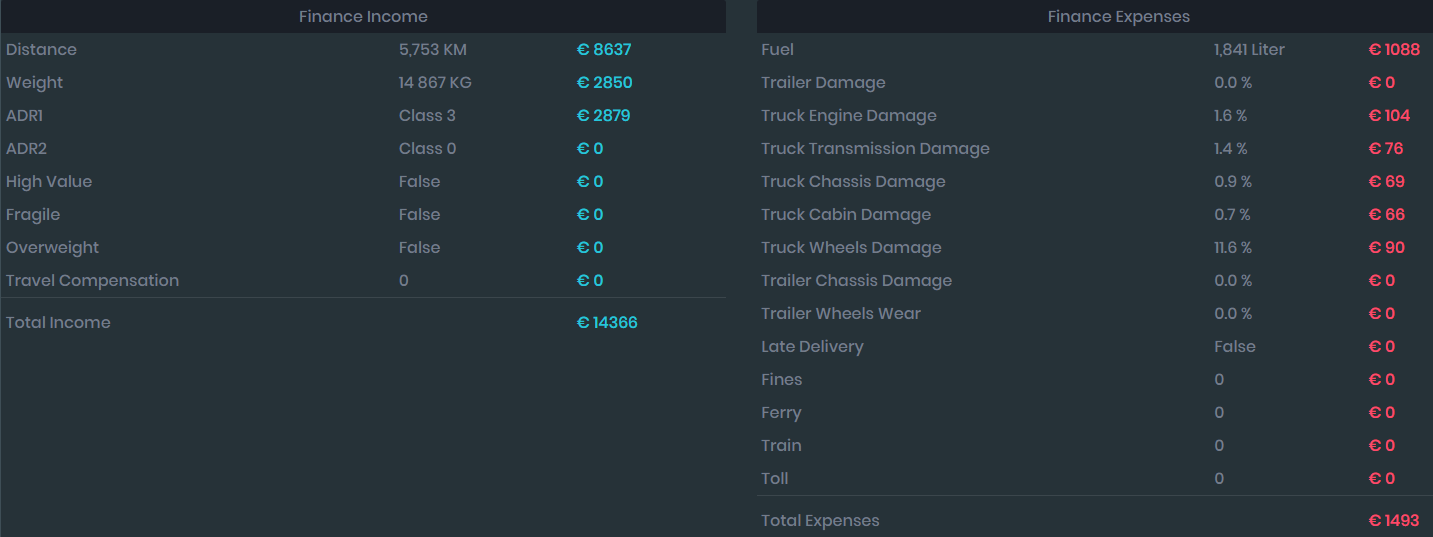Click the Travel Compensation label

[92, 281]
